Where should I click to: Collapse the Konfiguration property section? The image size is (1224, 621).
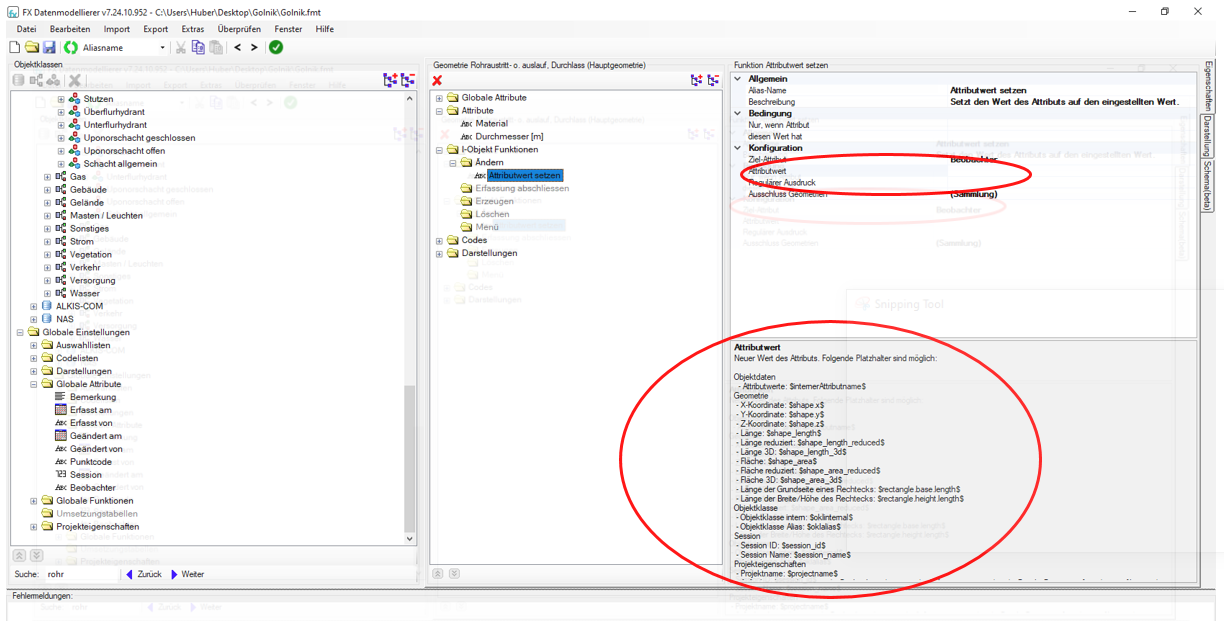coord(738,148)
